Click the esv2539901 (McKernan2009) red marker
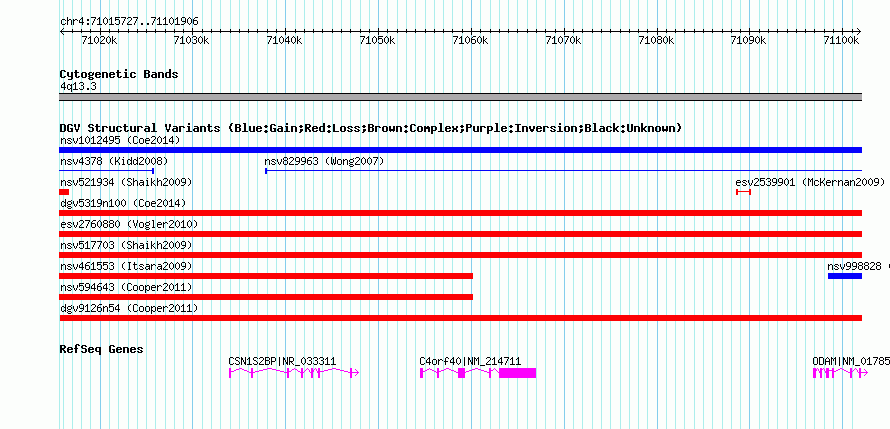This screenshot has width=890, height=429. (x=744, y=192)
